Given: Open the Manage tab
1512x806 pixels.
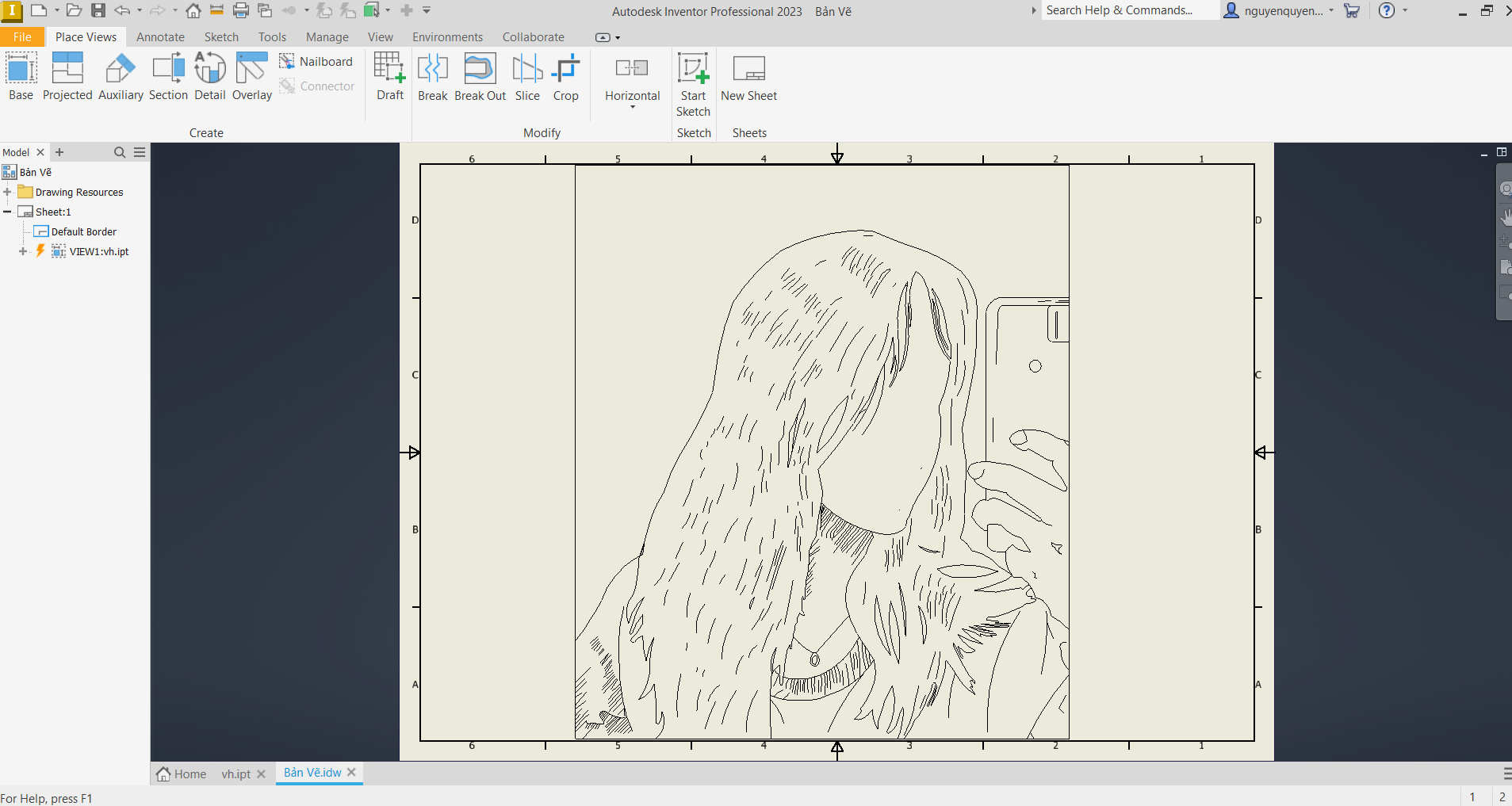Looking at the screenshot, I should [327, 36].
